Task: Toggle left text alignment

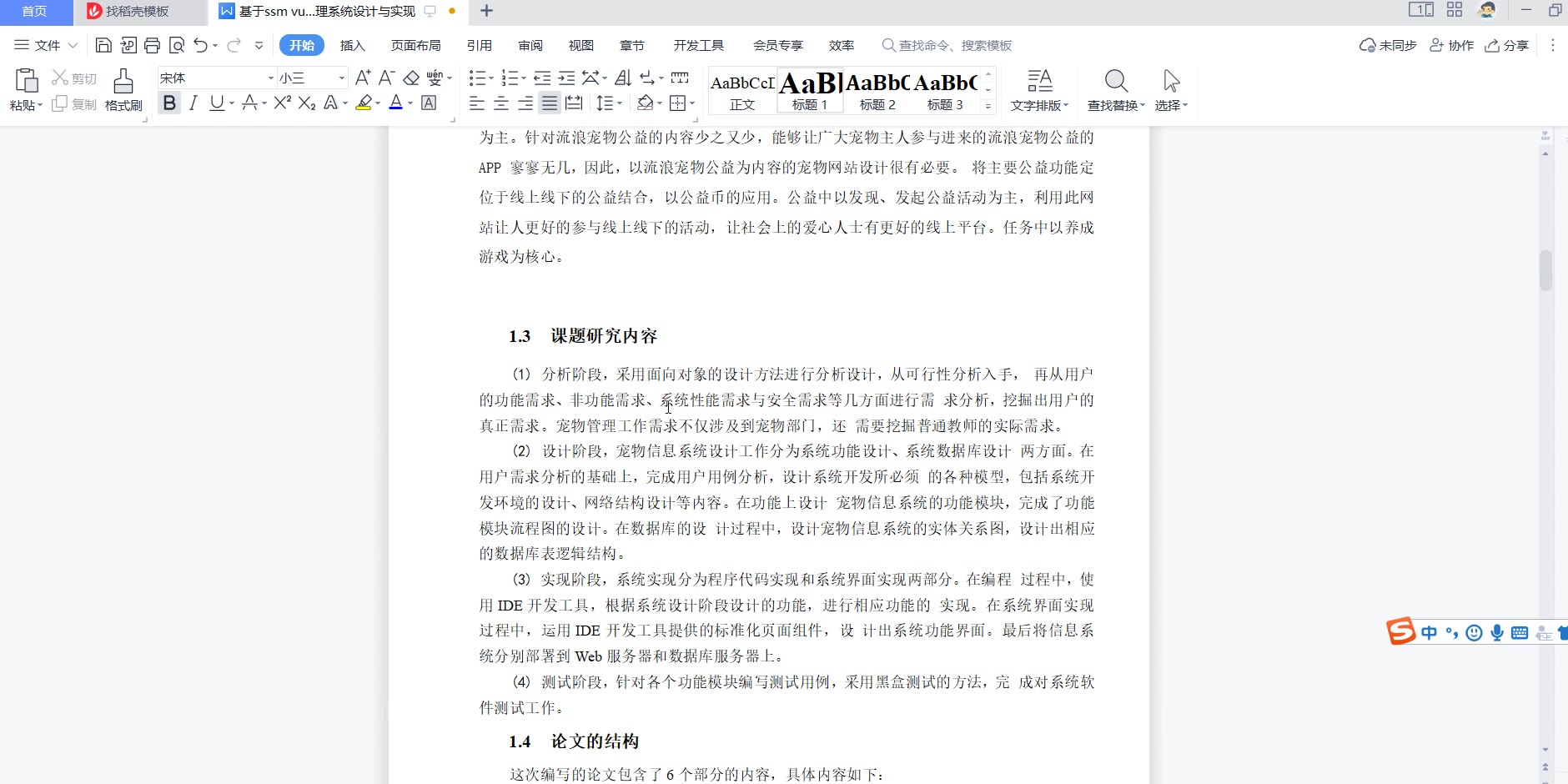Action: click(476, 103)
